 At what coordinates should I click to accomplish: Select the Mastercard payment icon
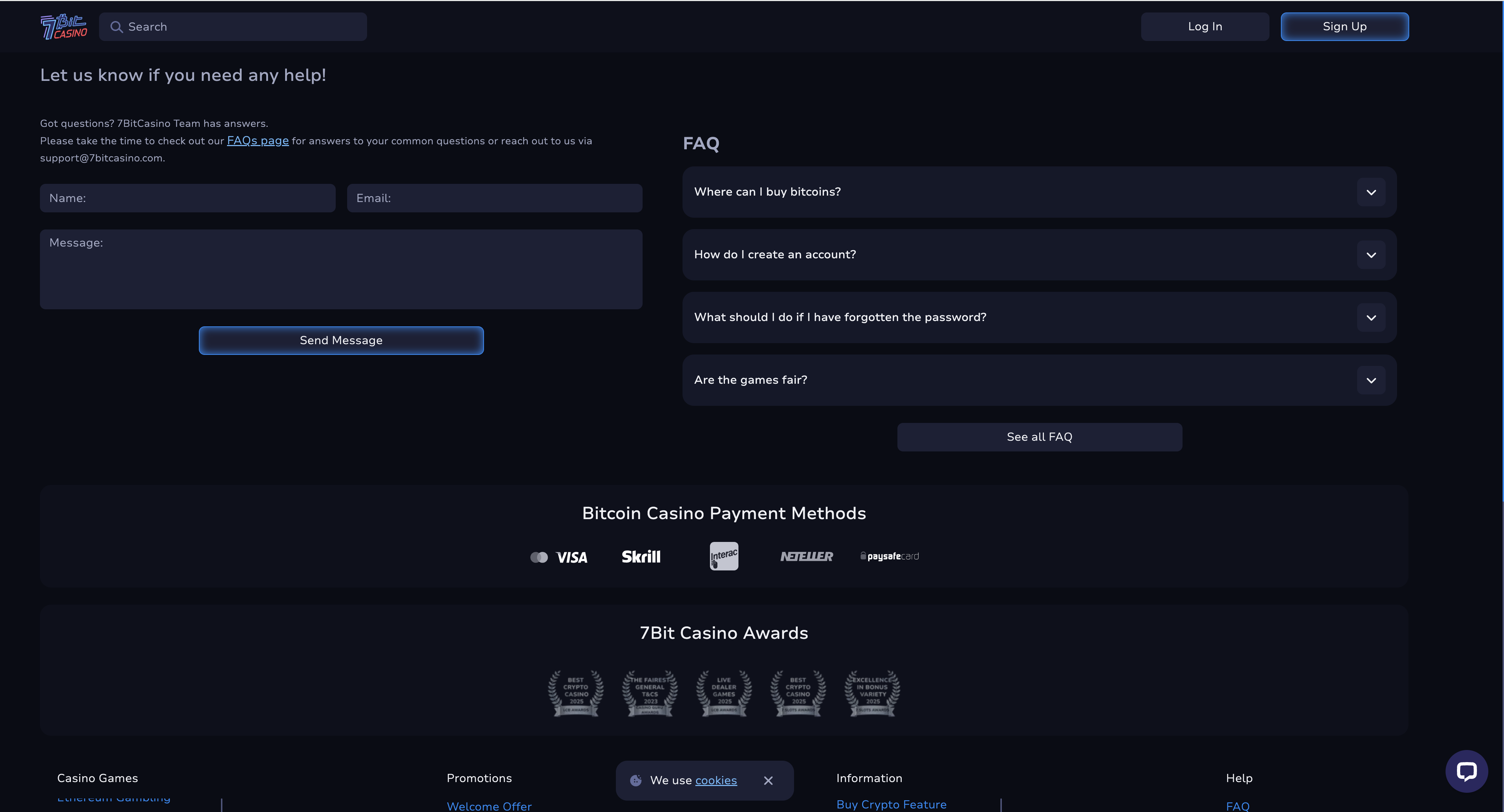pos(539,558)
